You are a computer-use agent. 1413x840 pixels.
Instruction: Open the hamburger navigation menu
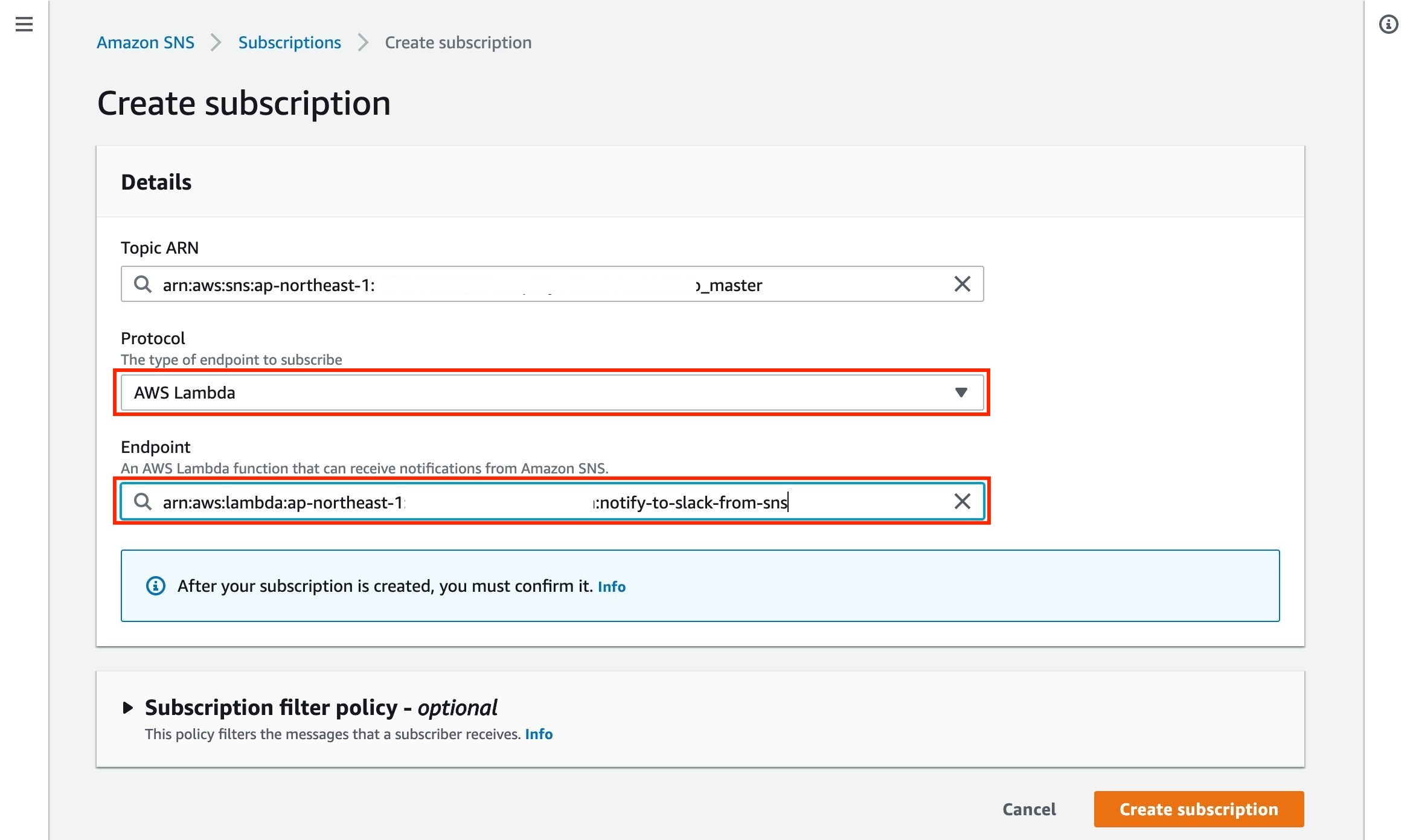pyautogui.click(x=24, y=24)
